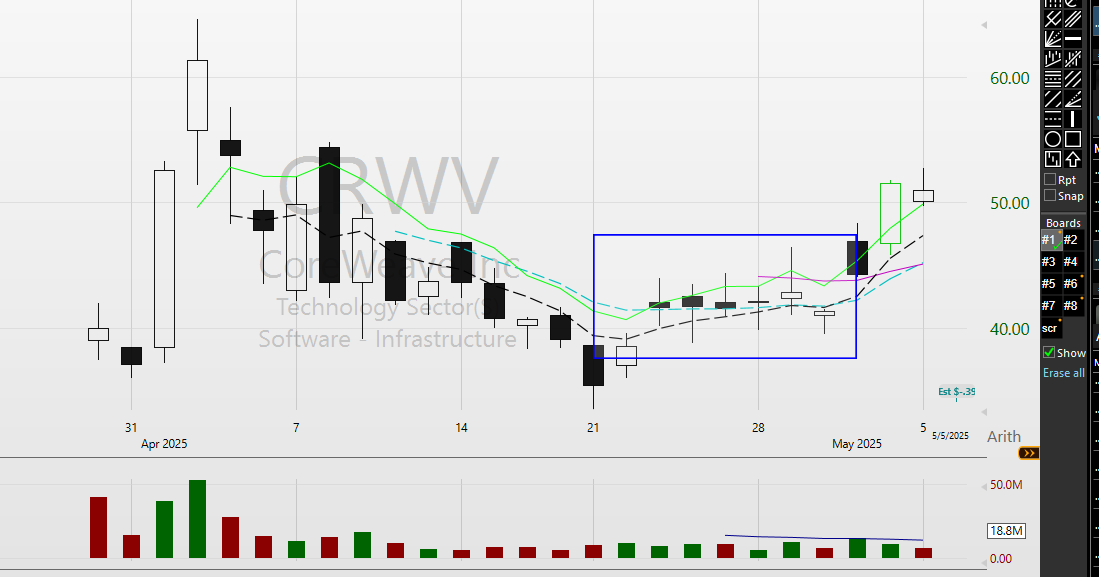This screenshot has width=1099, height=577.
Task: Switch to drawing board #8
Action: coord(1072,306)
